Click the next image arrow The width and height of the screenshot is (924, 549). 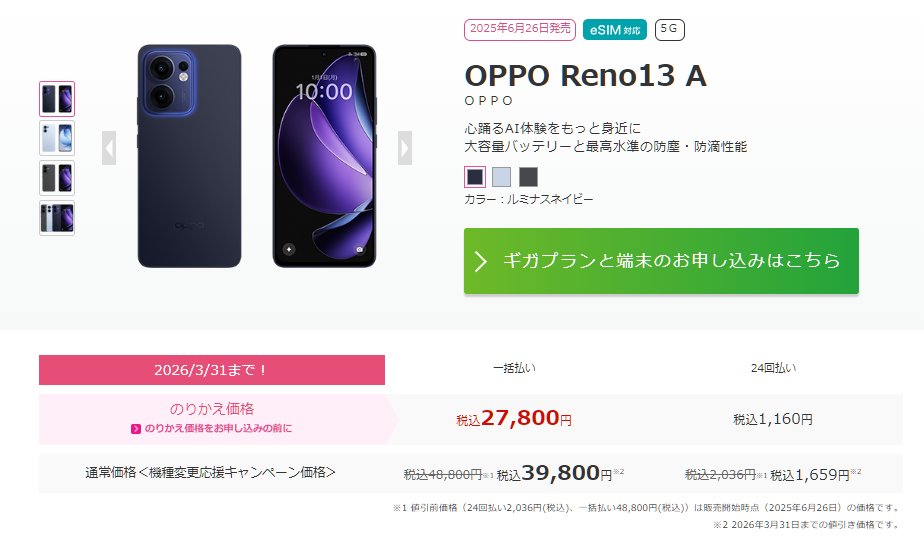[x=404, y=148]
